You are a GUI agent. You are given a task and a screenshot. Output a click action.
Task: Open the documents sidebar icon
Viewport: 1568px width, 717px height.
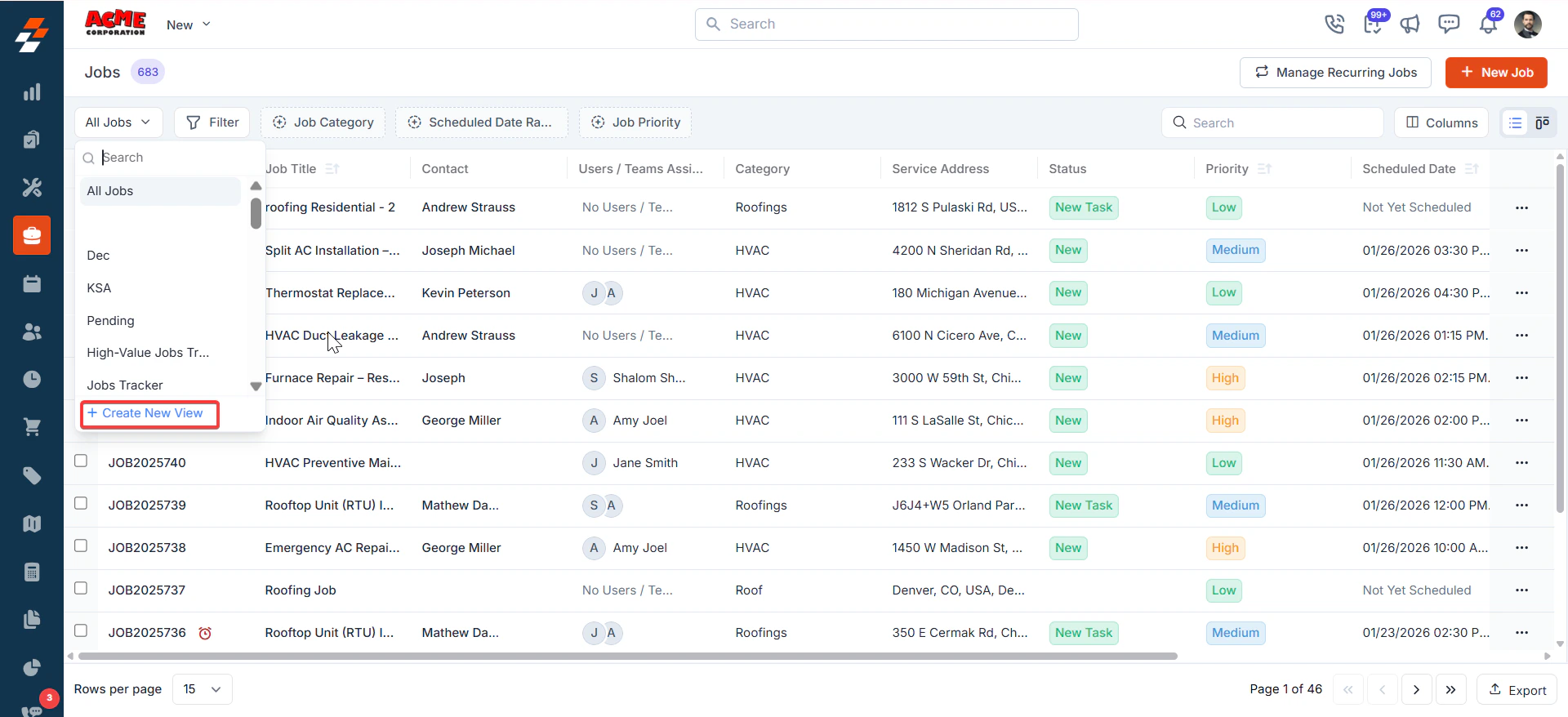[32, 620]
